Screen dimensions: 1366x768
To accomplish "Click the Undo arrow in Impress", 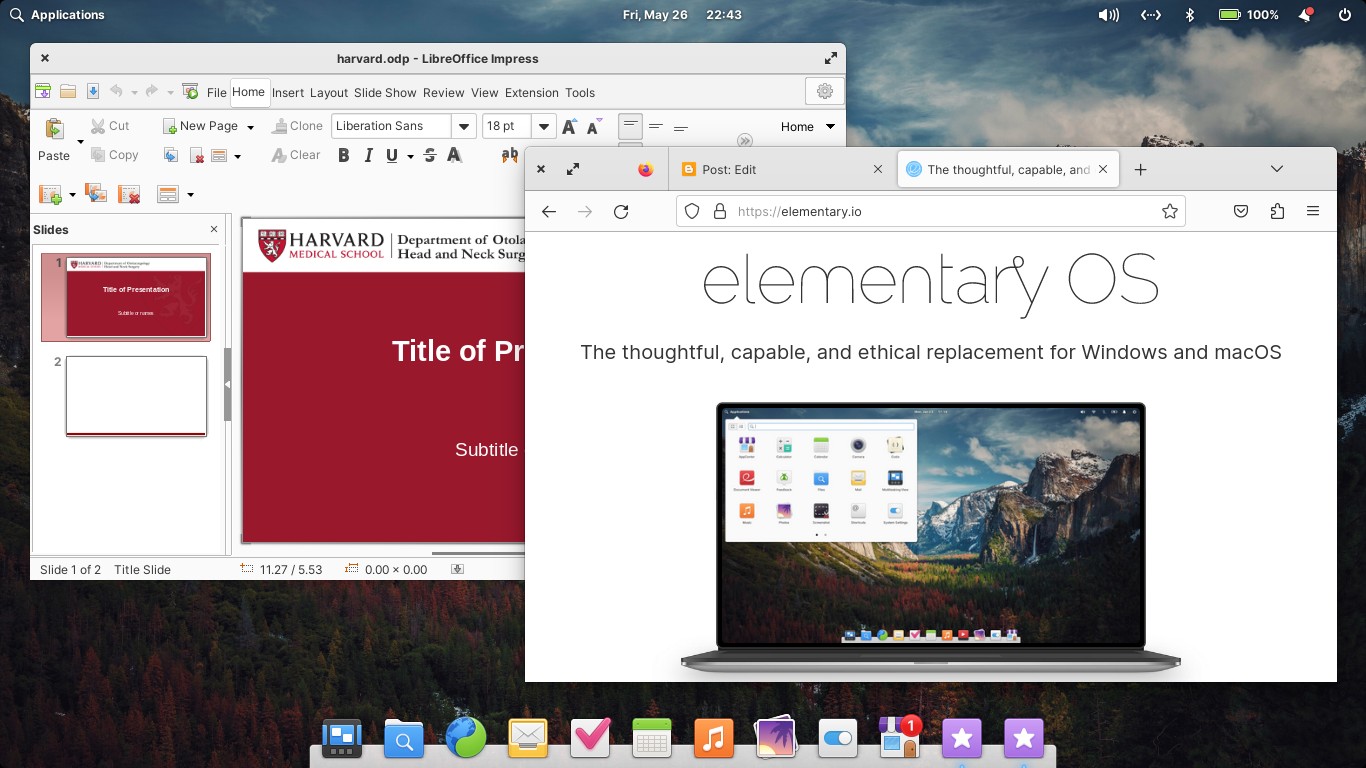I will 116,92.
